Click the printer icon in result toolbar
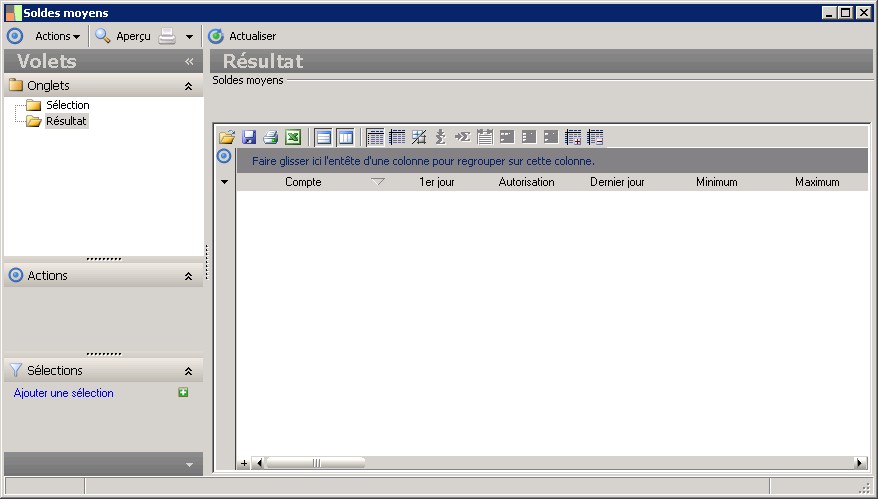Image resolution: width=878 pixels, height=499 pixels. click(x=271, y=137)
